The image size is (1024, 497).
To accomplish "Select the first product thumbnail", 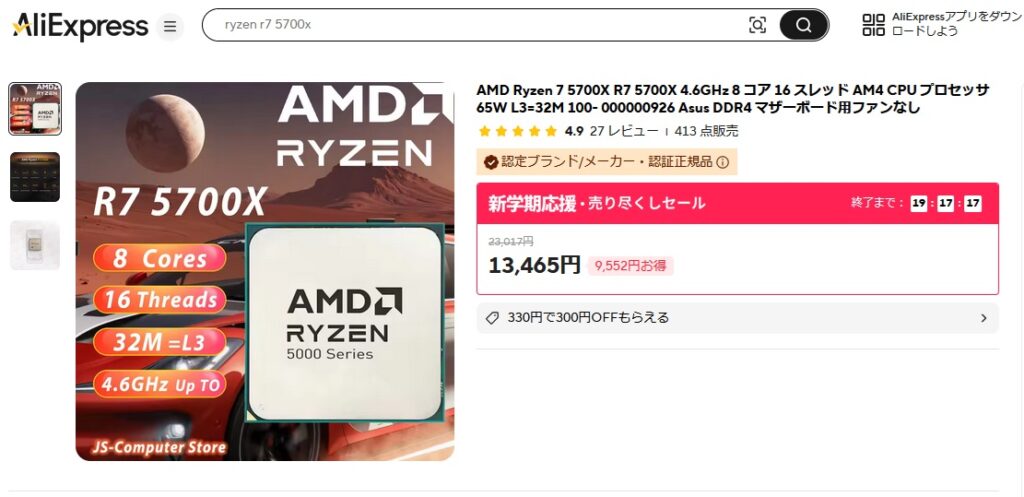I will point(35,109).
